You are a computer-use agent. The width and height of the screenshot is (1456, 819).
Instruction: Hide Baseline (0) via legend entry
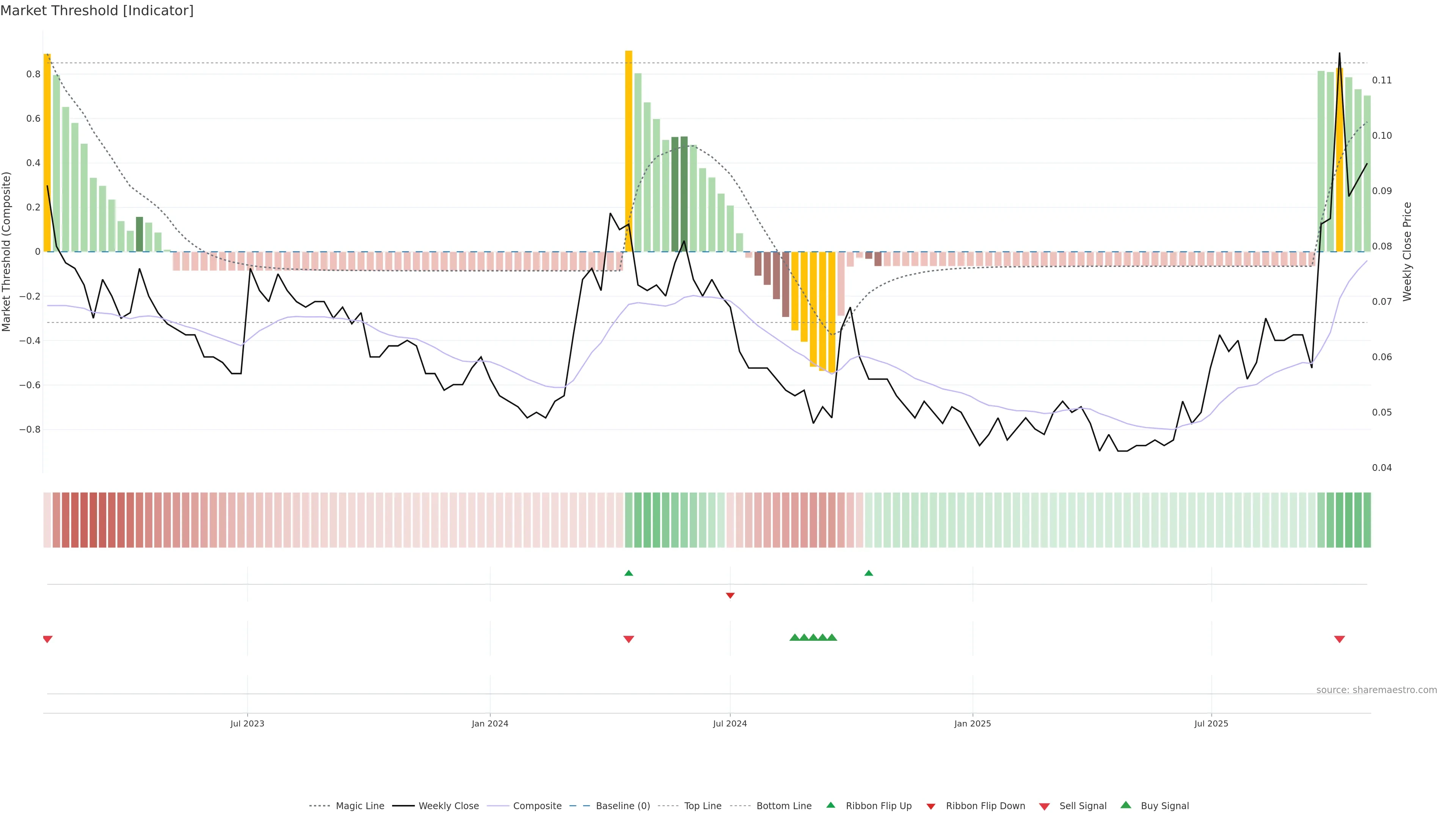coord(623,806)
